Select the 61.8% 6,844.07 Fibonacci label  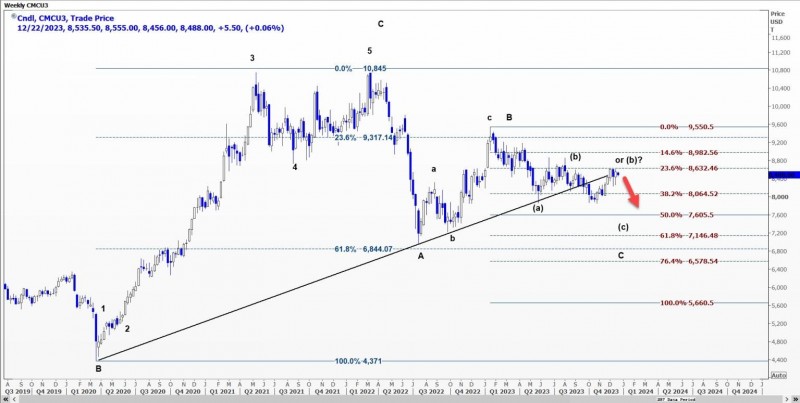pyautogui.click(x=363, y=249)
